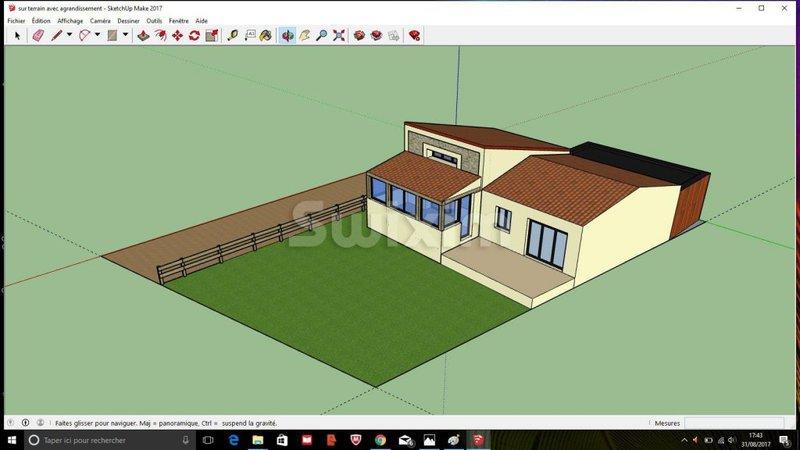Open the Windows Start menu
800x450 pixels.
click(10, 440)
